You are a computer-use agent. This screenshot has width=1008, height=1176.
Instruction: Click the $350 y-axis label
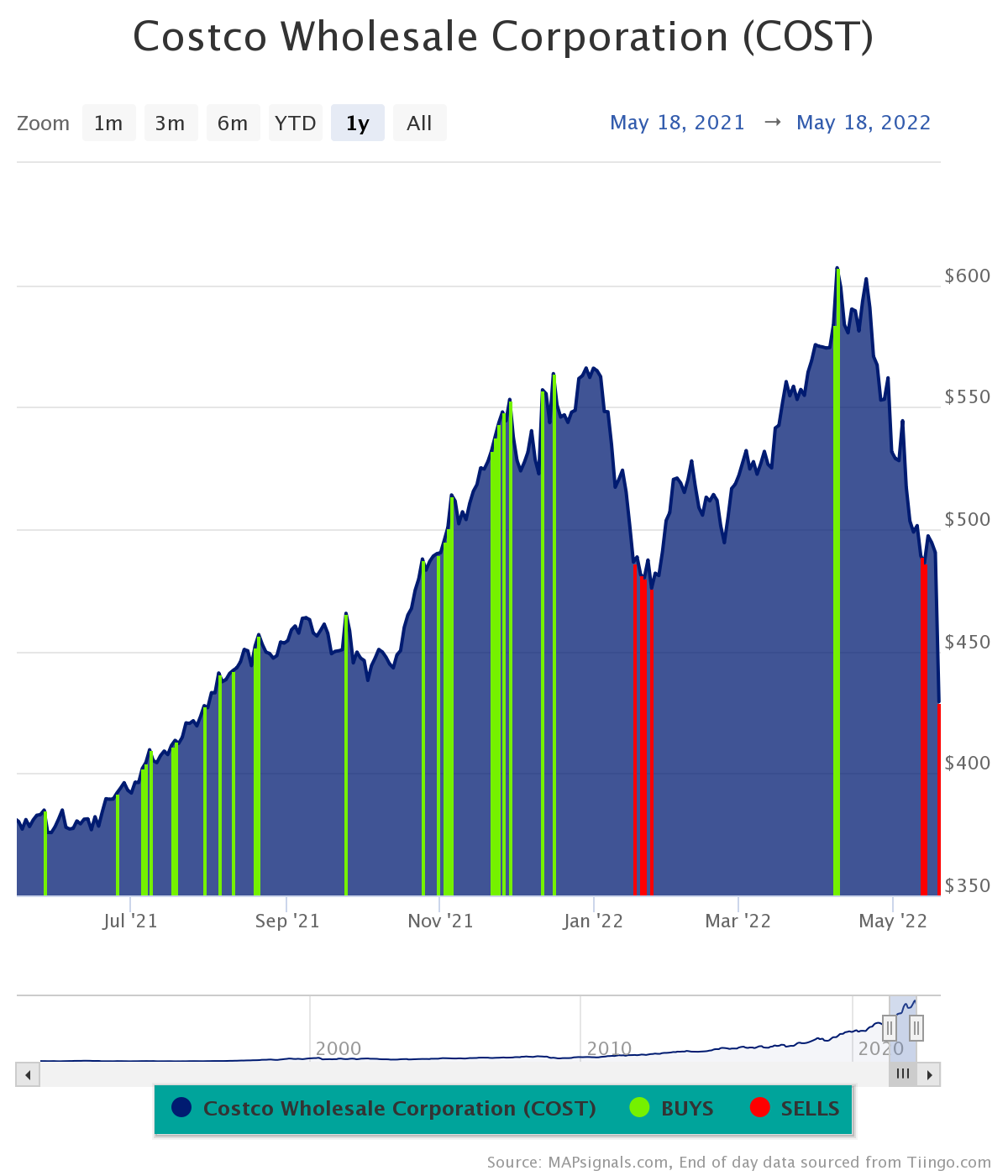coord(968,885)
